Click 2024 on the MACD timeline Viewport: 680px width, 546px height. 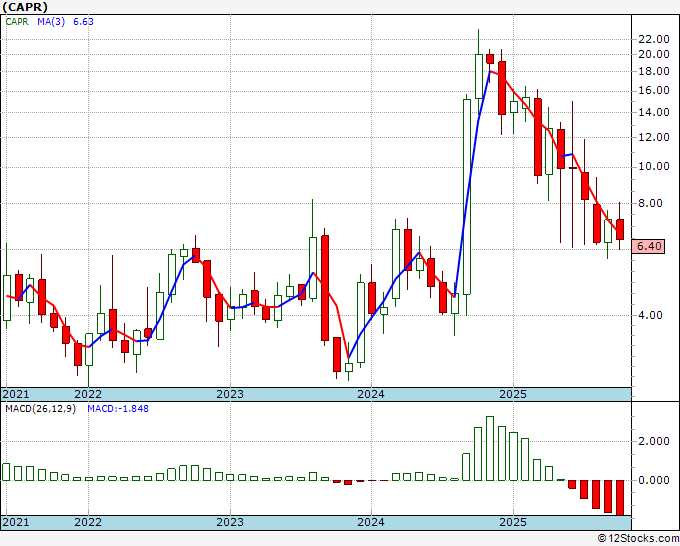click(371, 522)
